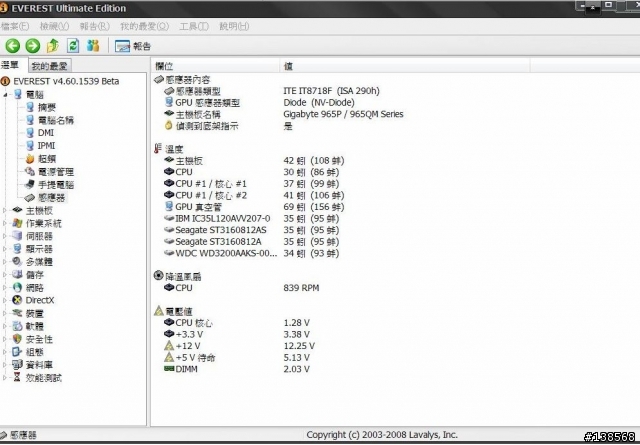Open the 報告(R) menu
This screenshot has width=640, height=445.
[x=94, y=26]
